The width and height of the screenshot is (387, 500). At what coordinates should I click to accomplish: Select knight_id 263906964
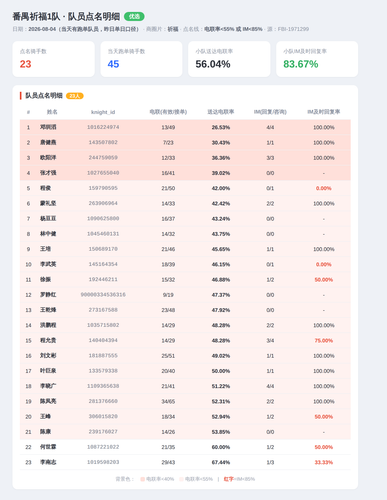coord(103,203)
